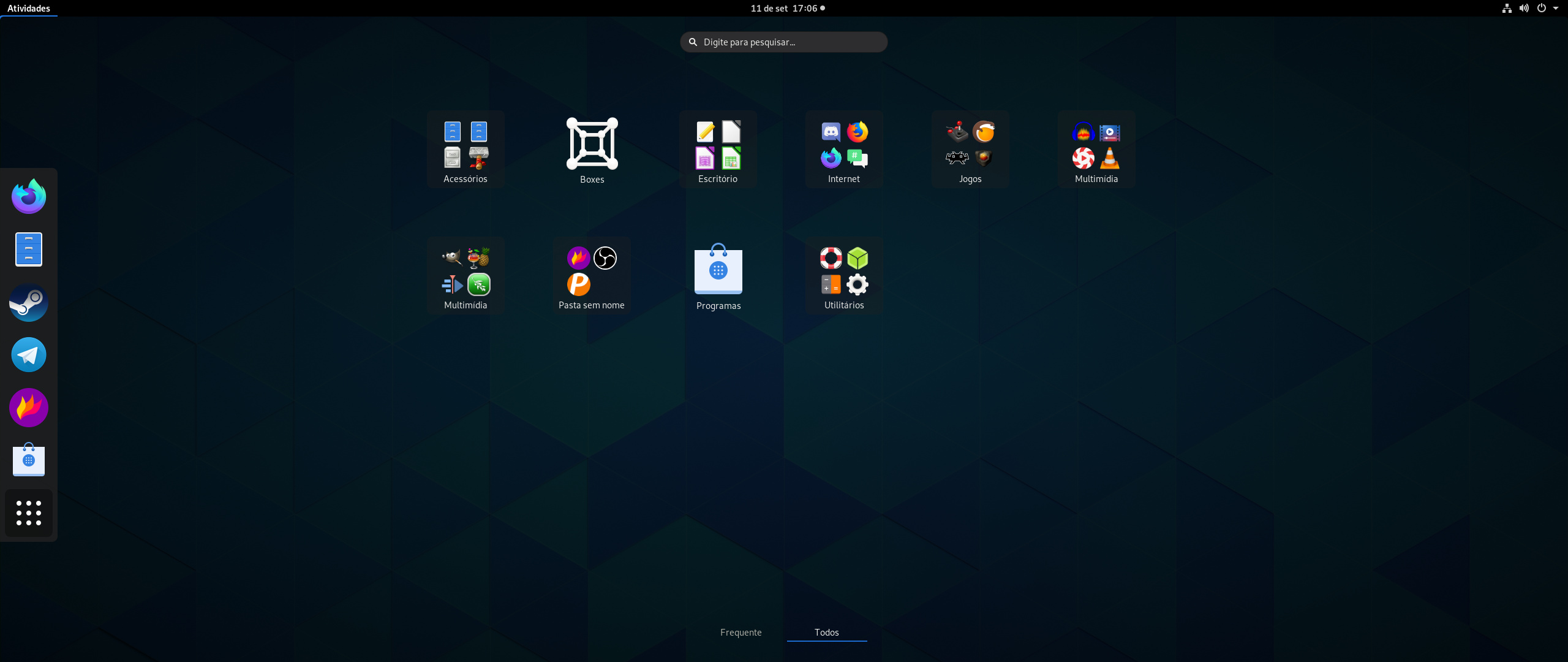Open the Acessórios folder
Image resolution: width=1568 pixels, height=662 pixels.
[x=466, y=150]
